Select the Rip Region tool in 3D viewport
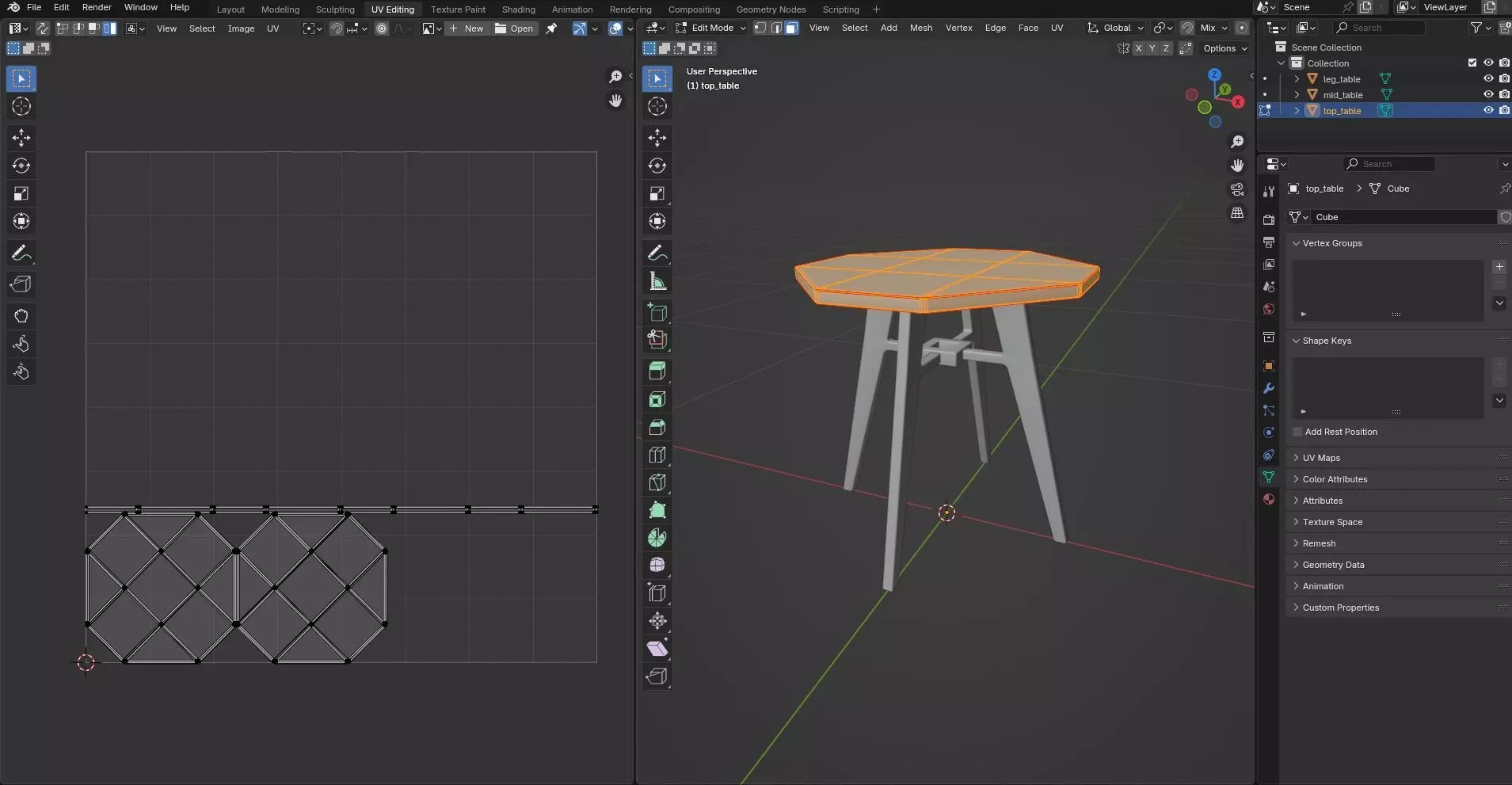Viewport: 1512px width, 785px height. pyautogui.click(x=657, y=676)
